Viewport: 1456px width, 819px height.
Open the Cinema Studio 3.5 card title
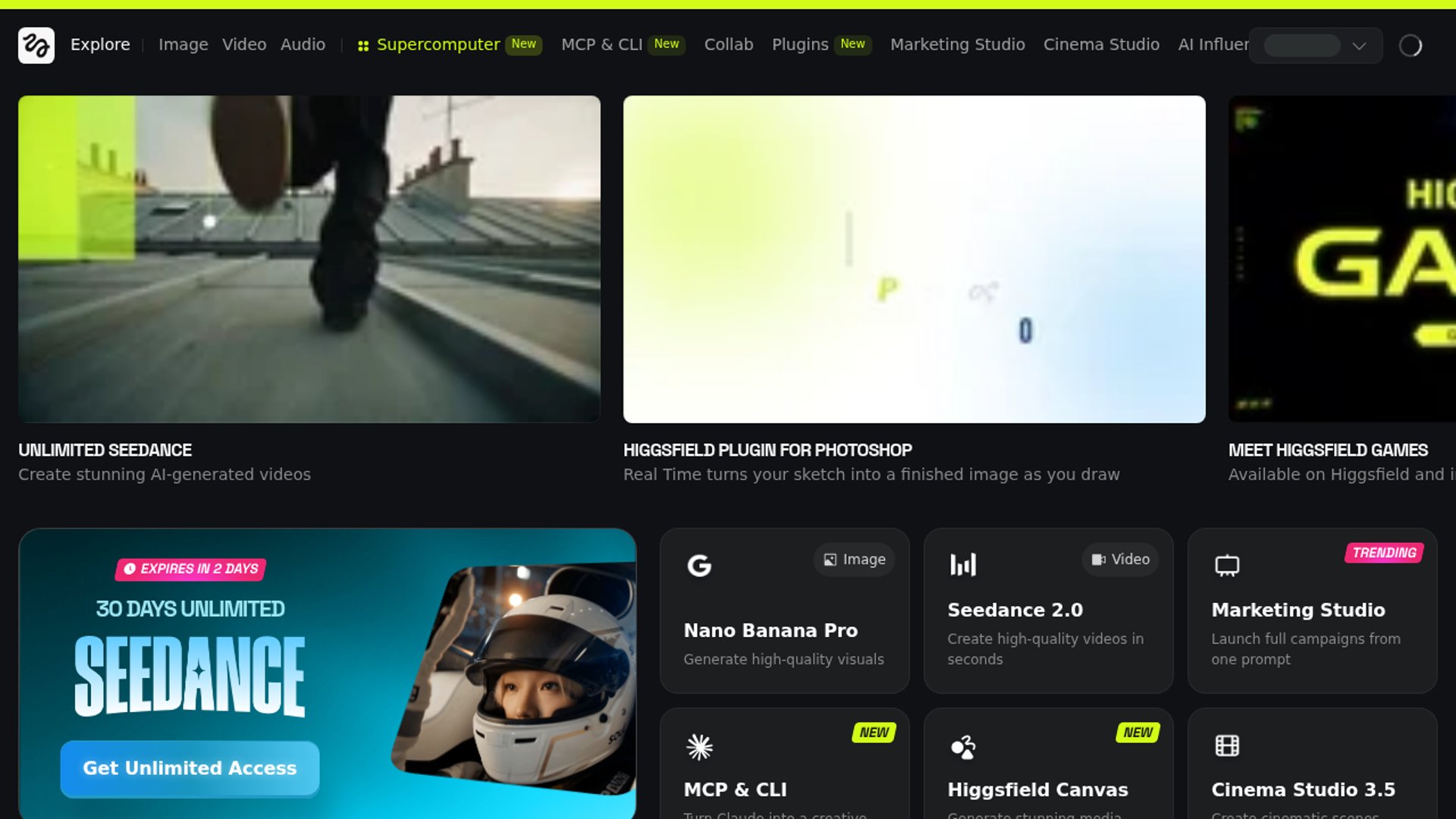(1303, 790)
